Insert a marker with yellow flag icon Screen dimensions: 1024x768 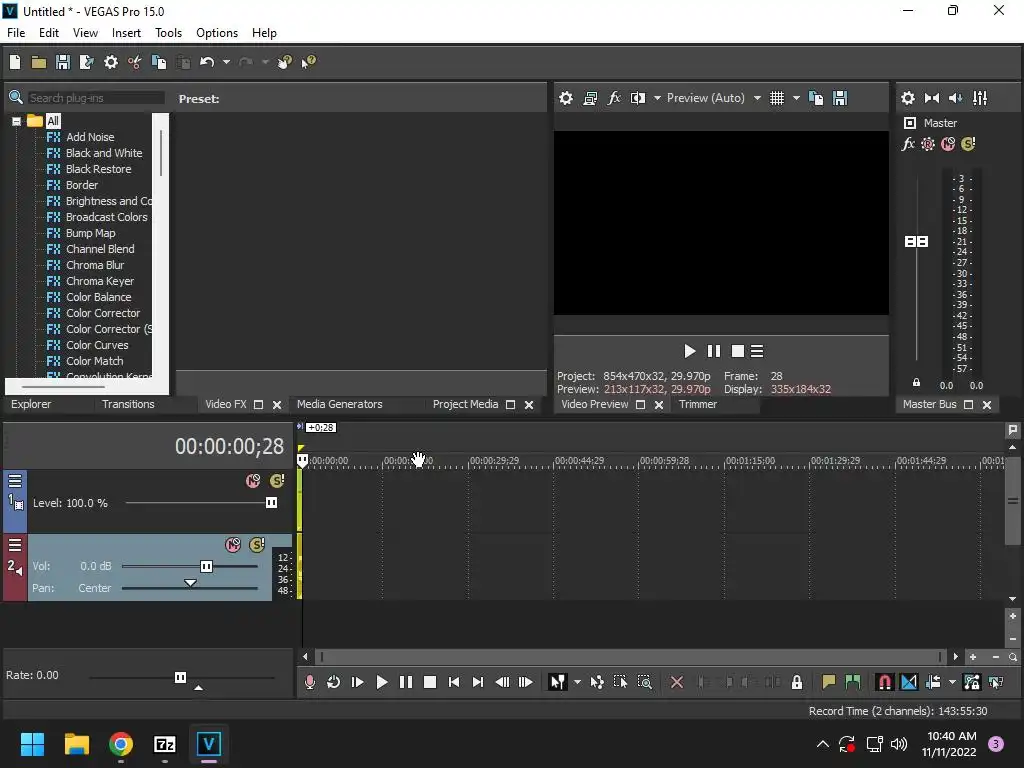(829, 682)
